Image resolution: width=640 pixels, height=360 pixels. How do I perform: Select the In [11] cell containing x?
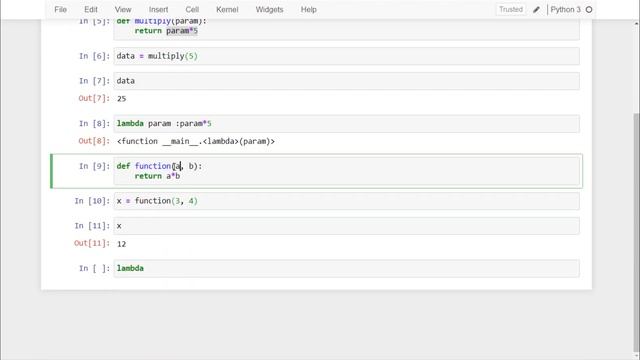click(x=347, y=226)
